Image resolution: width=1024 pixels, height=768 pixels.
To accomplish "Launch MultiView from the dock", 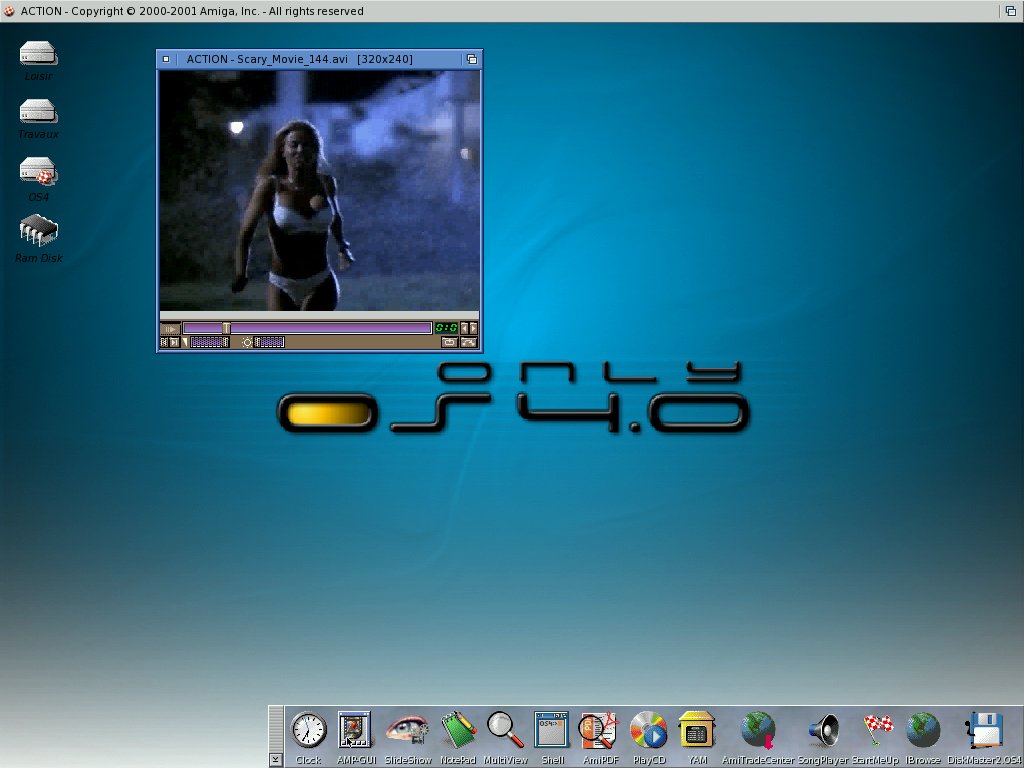I will click(505, 730).
